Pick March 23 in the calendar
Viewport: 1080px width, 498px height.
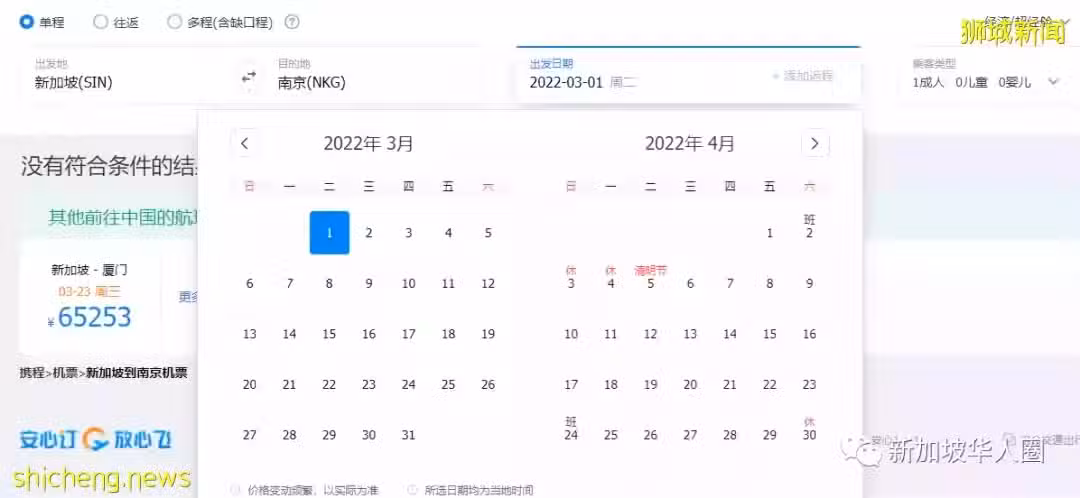click(x=369, y=385)
